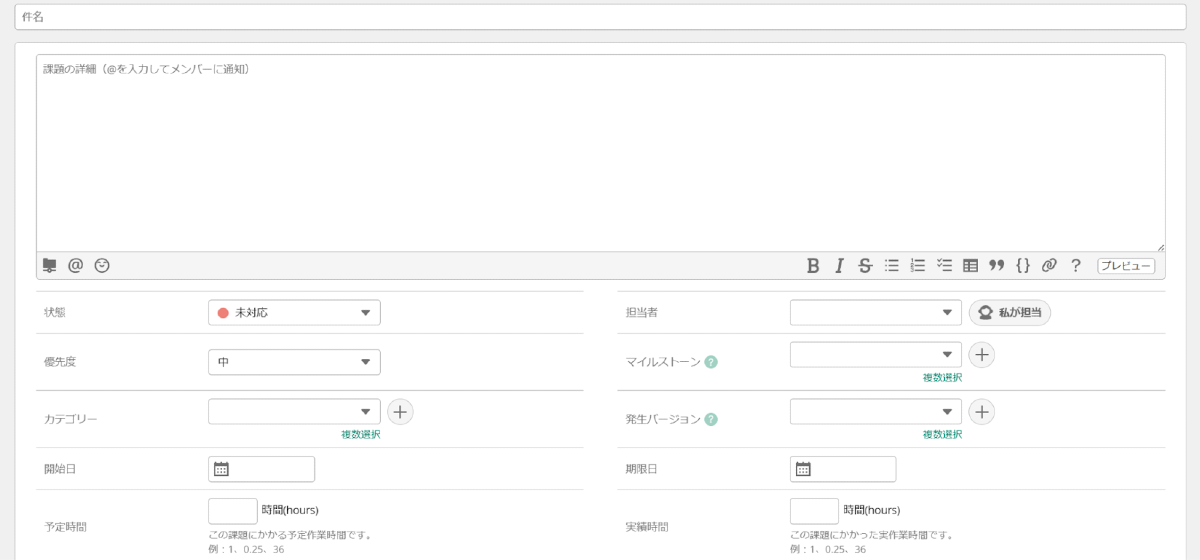Click the 実績時間 hours input field
This screenshot has height=560, width=1200.
814,511
